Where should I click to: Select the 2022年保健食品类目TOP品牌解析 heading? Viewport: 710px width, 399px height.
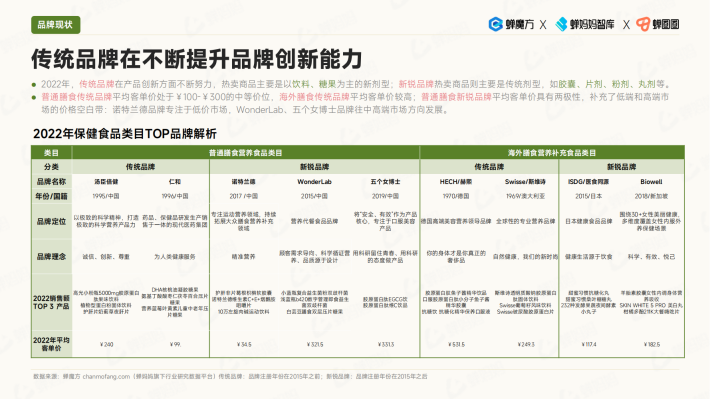coord(125,134)
